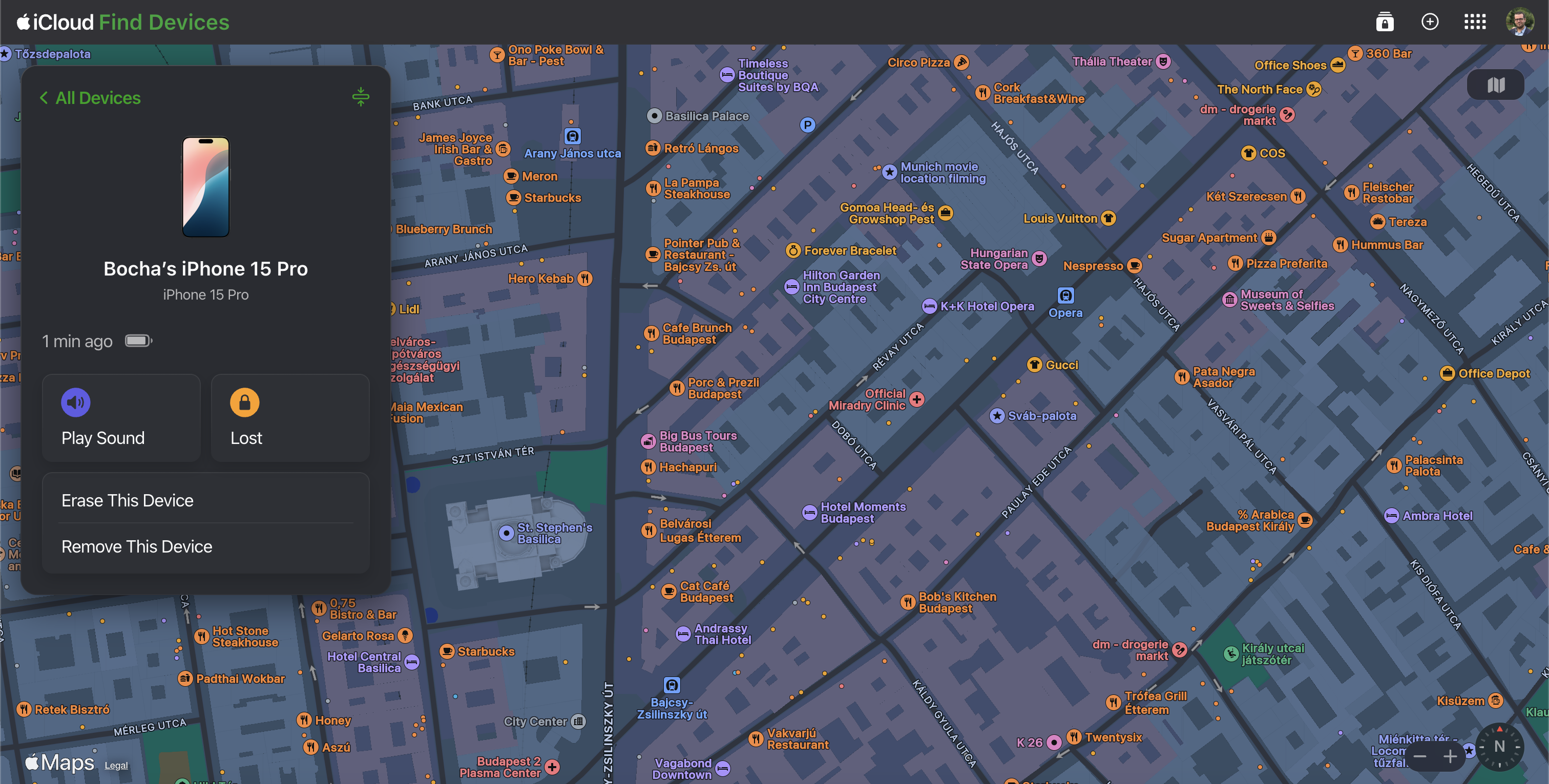Click the Hungarian State Opera map label
Image resolution: width=1549 pixels, height=784 pixels.
click(x=995, y=259)
